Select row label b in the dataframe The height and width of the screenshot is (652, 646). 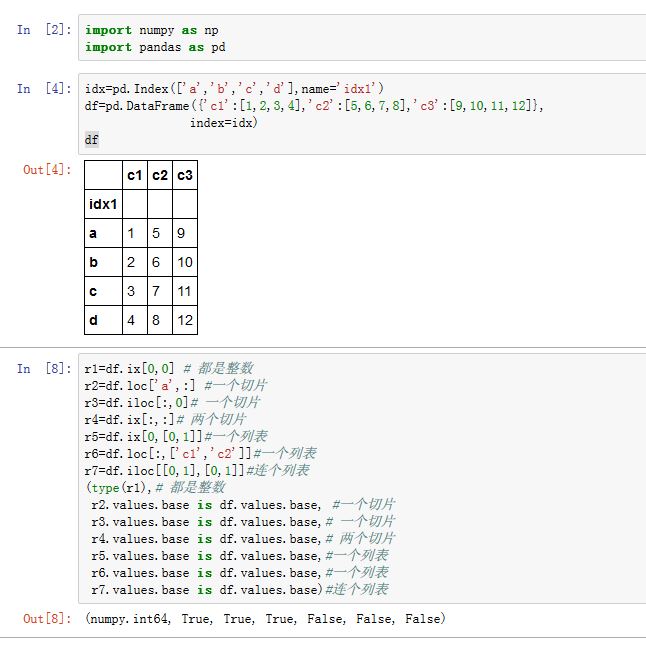pos(94,262)
